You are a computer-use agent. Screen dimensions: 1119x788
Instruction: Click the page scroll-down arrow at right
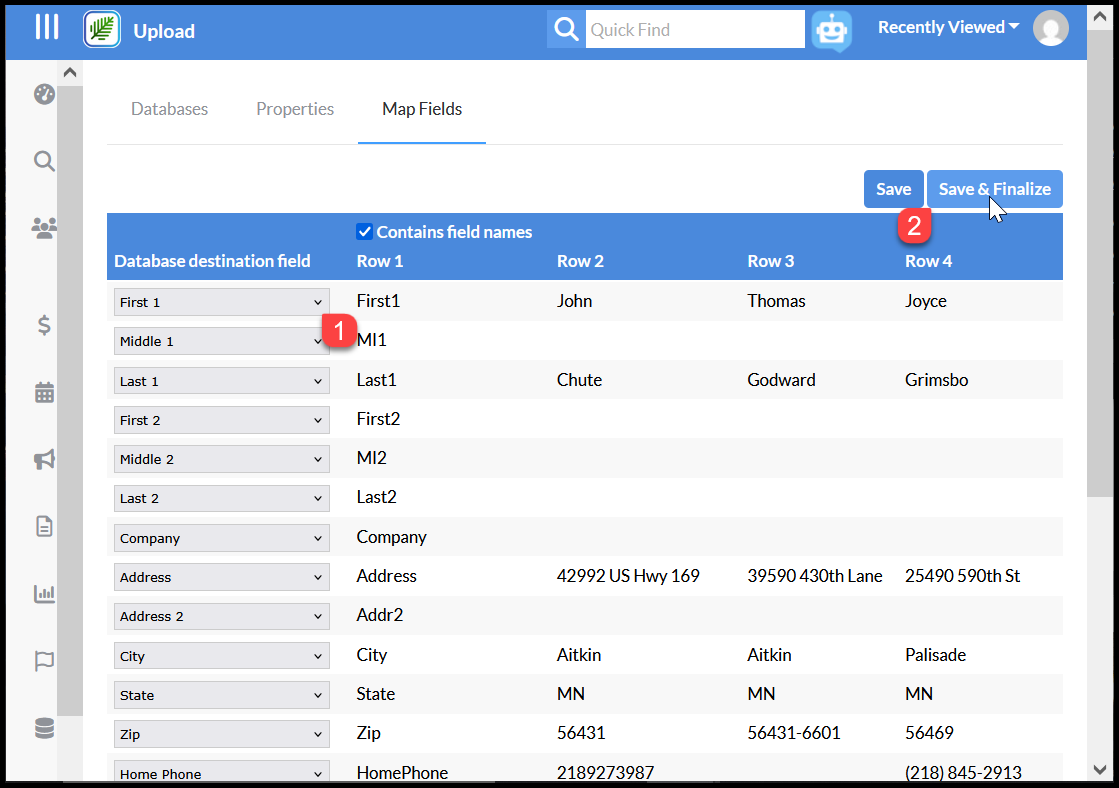[1100, 769]
